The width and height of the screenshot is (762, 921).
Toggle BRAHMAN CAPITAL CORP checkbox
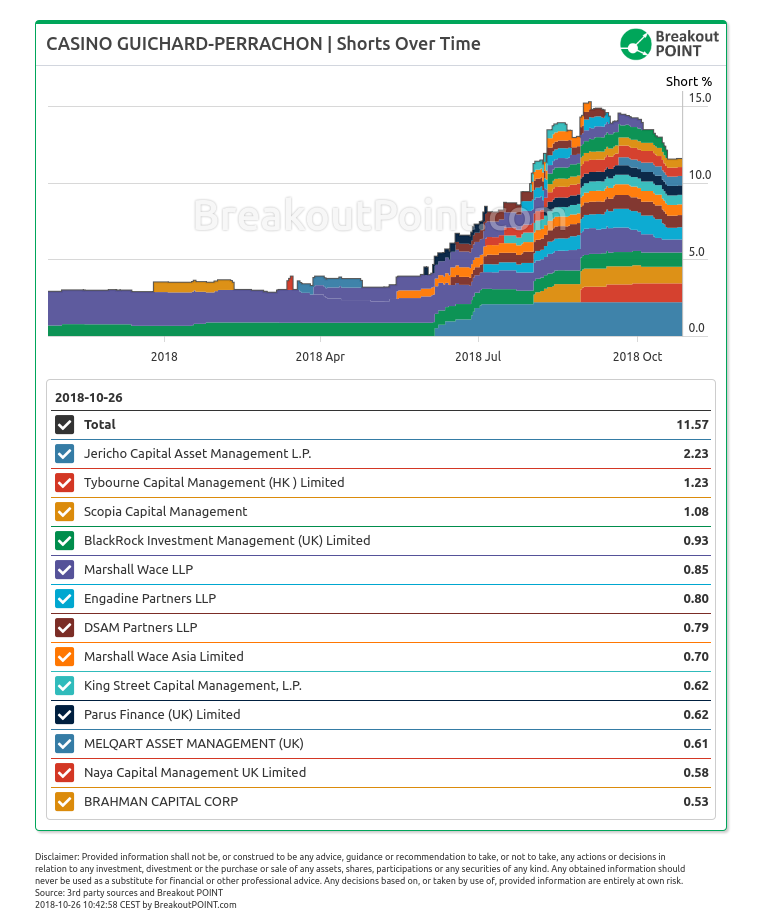(x=65, y=802)
